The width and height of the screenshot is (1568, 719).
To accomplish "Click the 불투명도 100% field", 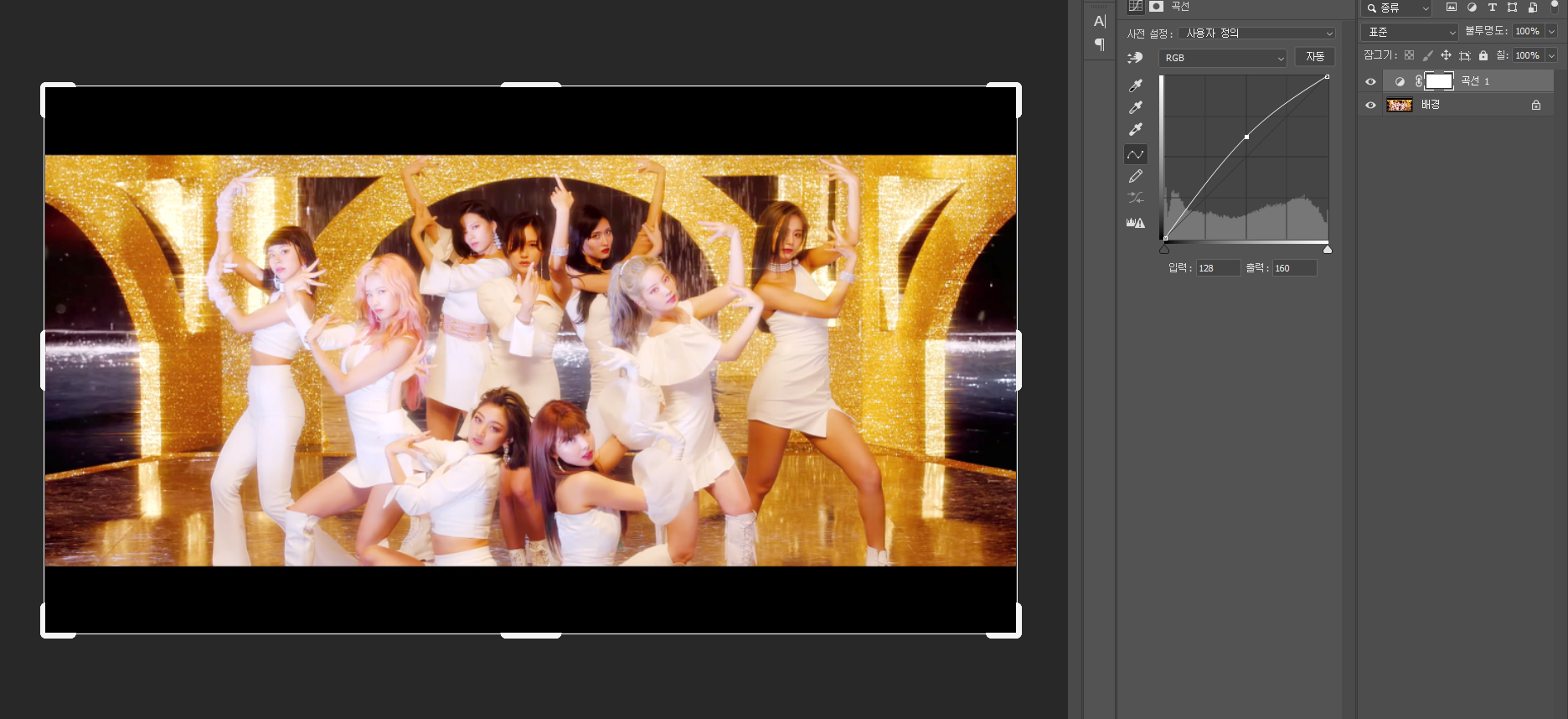I will tap(1529, 31).
